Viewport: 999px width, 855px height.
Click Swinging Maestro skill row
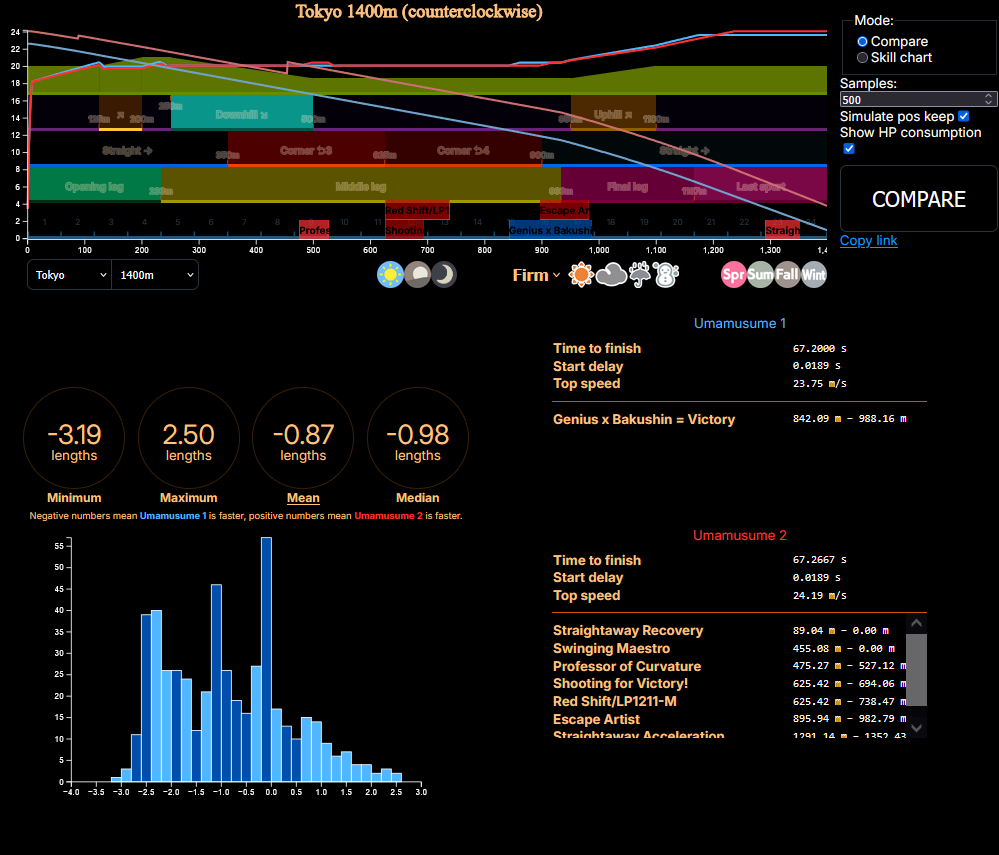pos(729,648)
